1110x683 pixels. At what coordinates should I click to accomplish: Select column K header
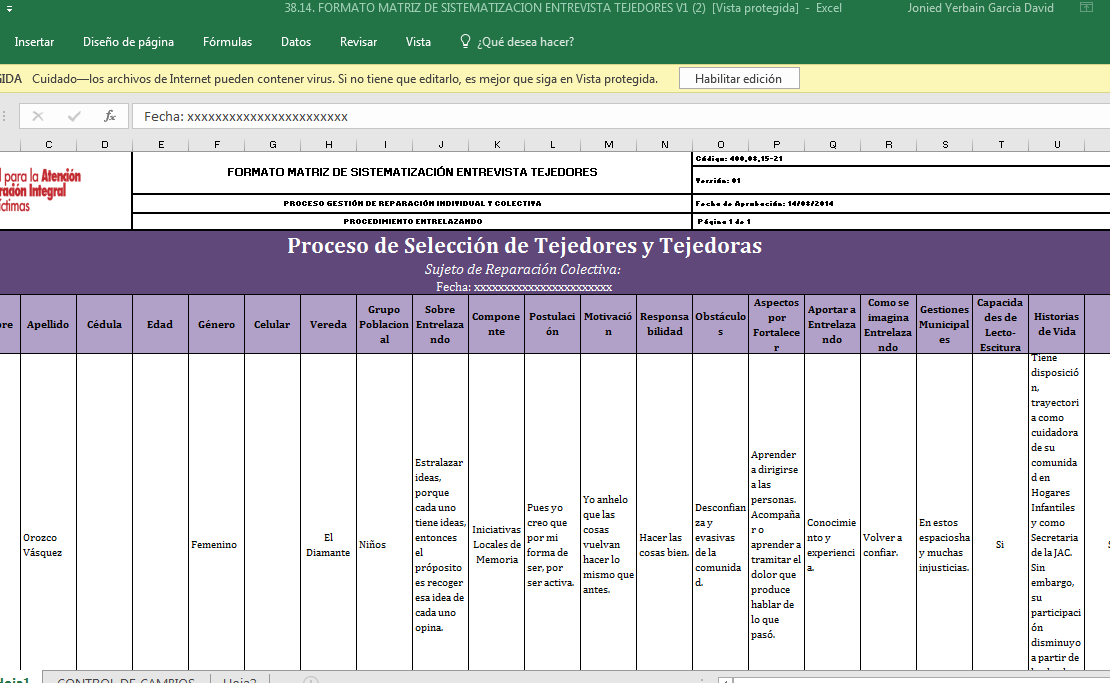[497, 144]
